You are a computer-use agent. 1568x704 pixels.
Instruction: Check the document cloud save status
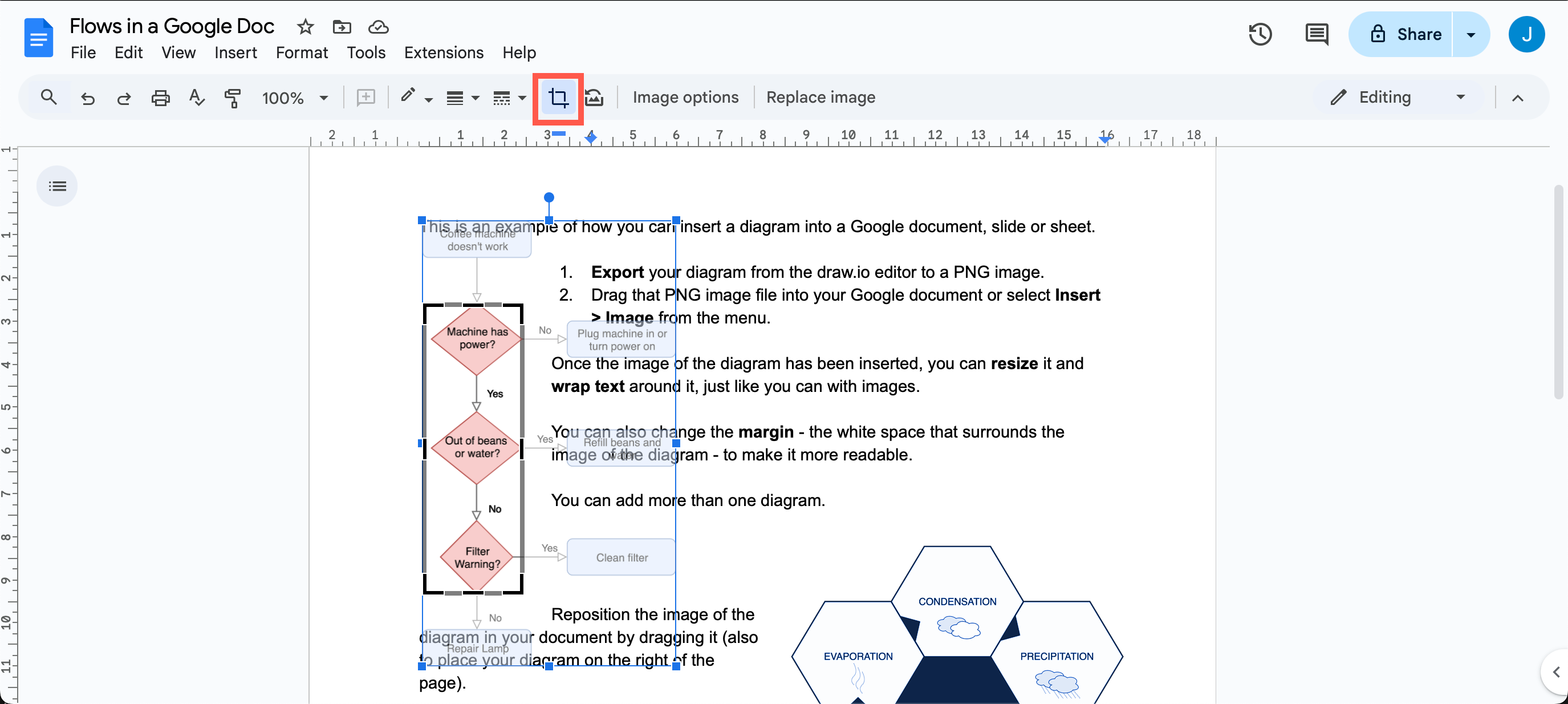point(377,27)
